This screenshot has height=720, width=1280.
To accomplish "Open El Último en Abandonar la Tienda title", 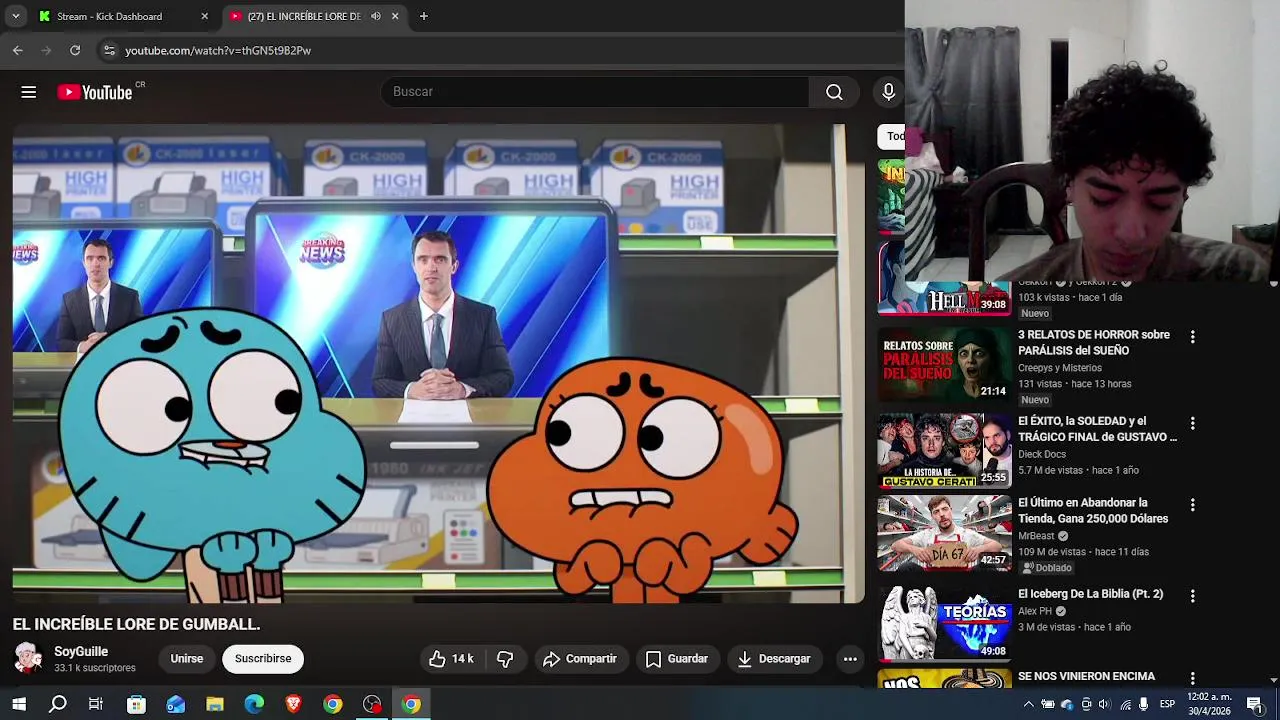I will point(1093,511).
